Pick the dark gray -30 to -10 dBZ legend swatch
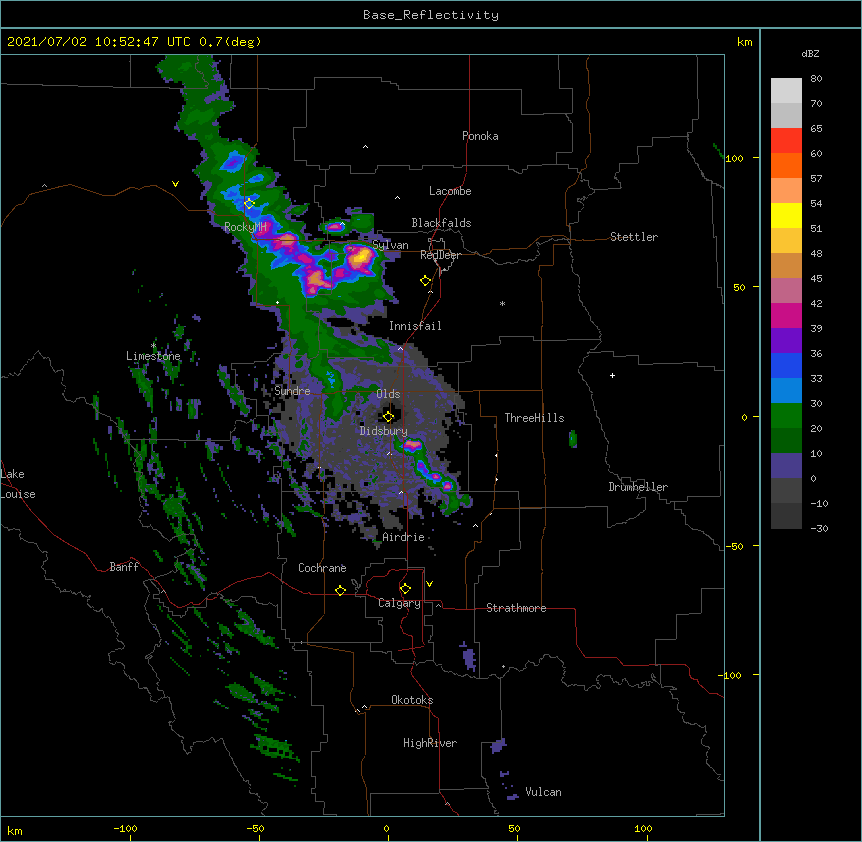The height and width of the screenshot is (842, 862). pyautogui.click(x=786, y=516)
